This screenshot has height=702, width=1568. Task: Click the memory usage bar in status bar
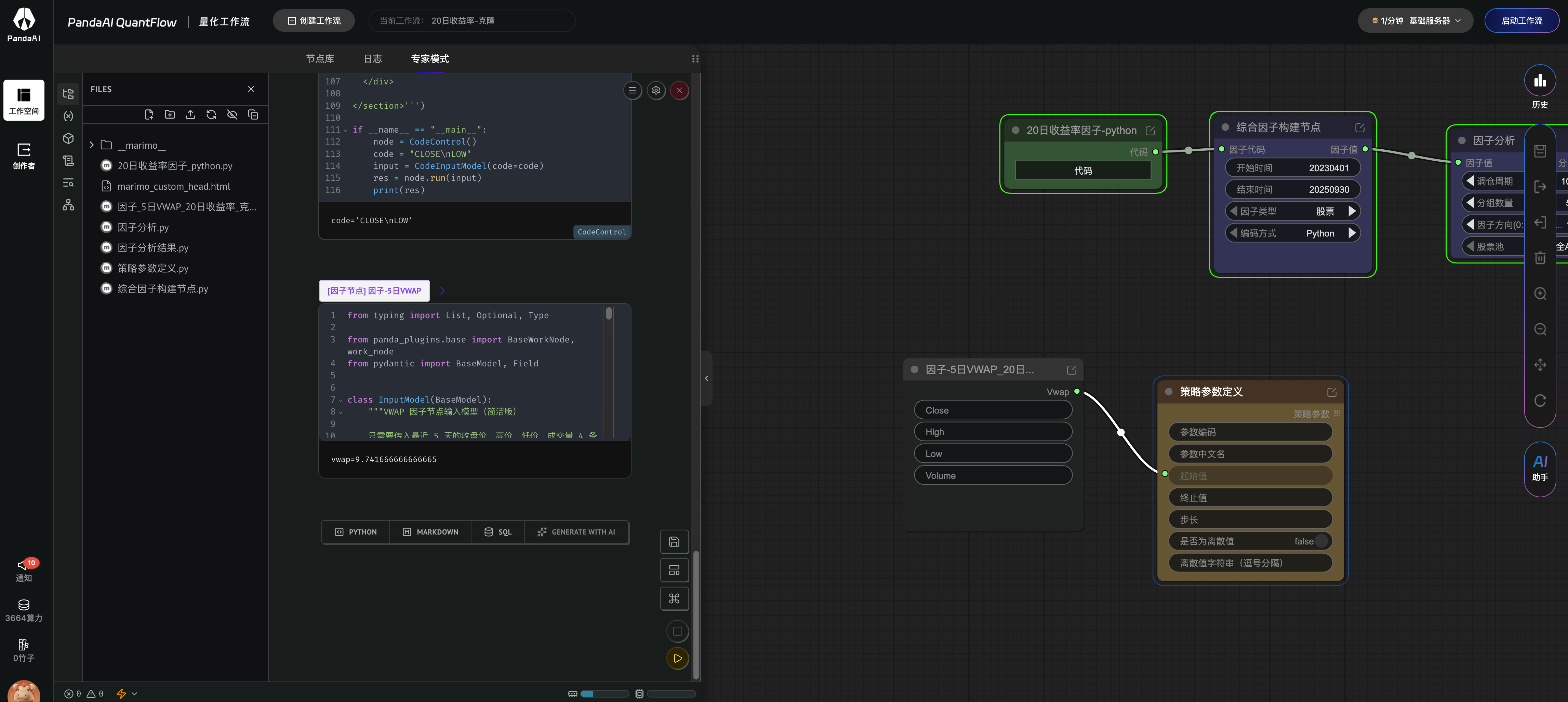point(604,693)
